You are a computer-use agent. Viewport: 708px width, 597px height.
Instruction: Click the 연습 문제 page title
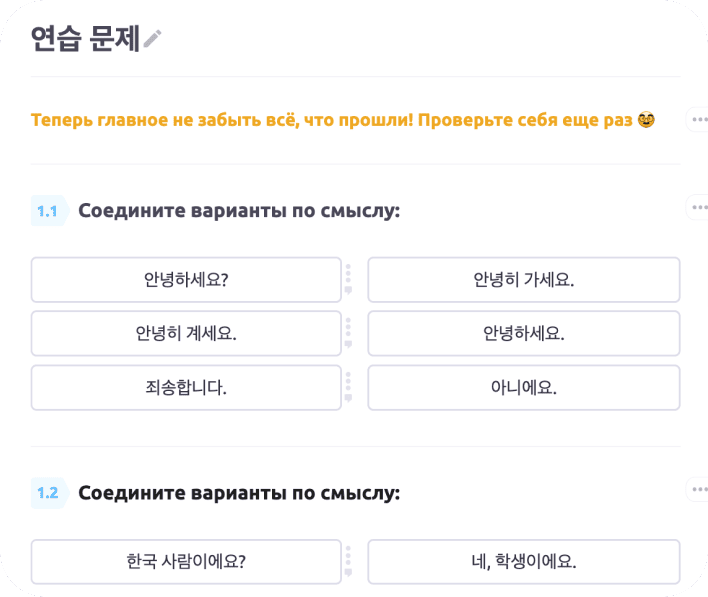(84, 38)
